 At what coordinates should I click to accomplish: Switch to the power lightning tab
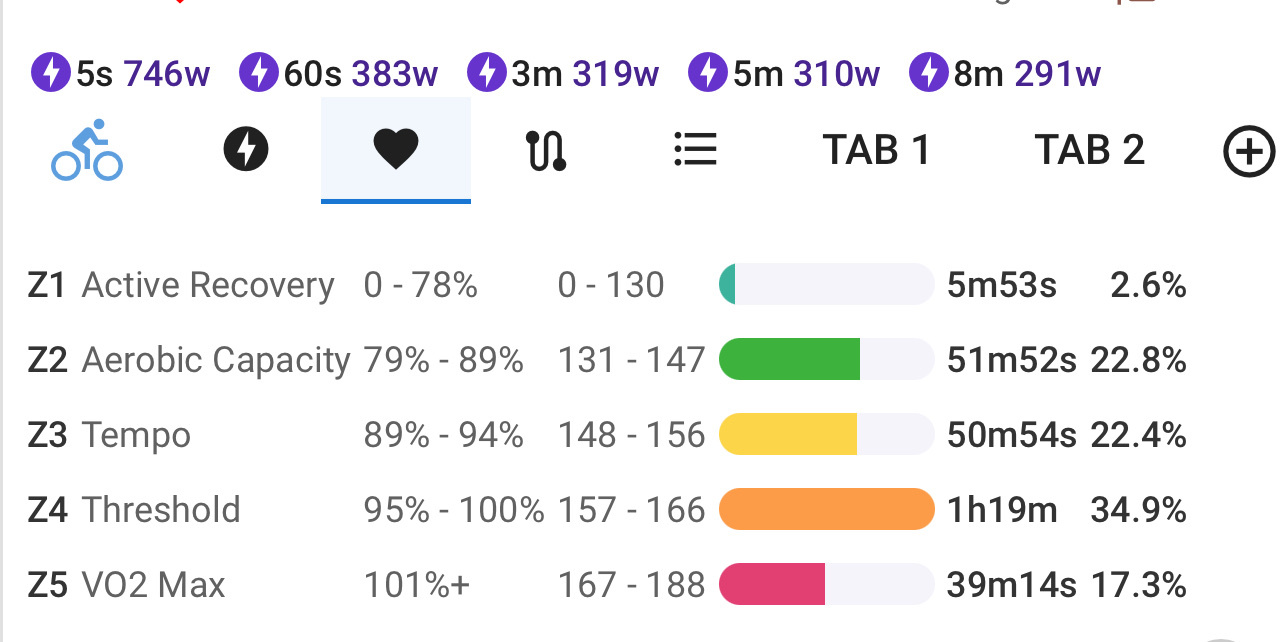pyautogui.click(x=246, y=150)
